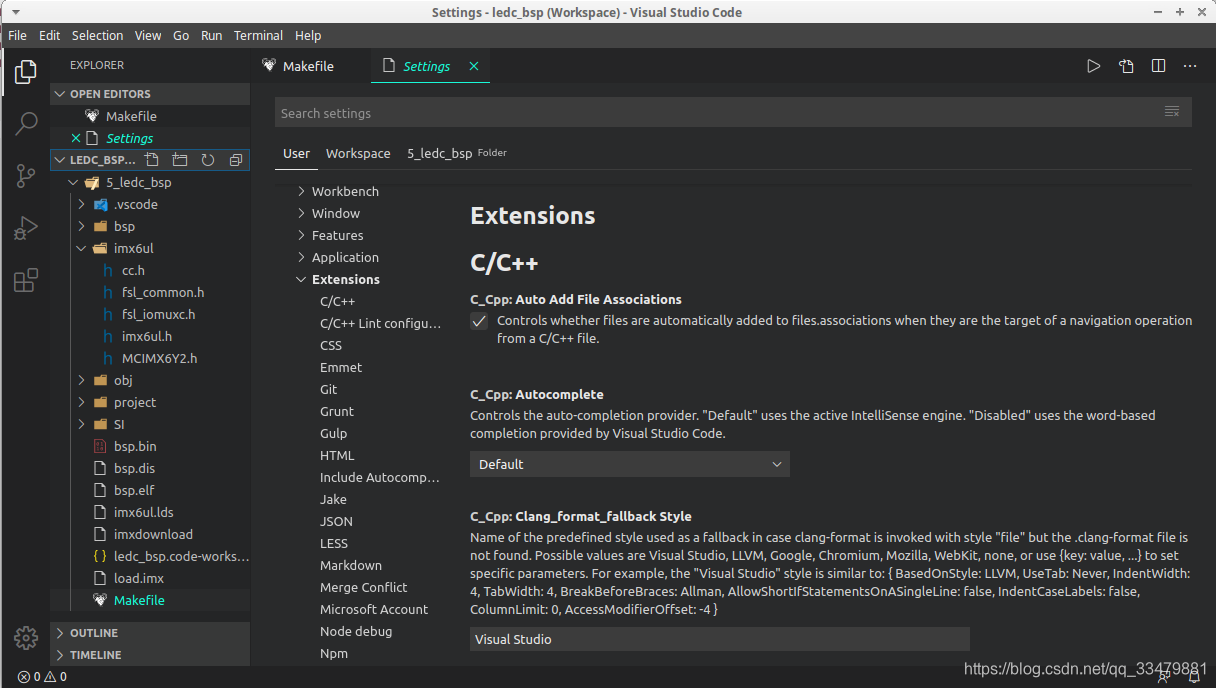Switch to the Workspace settings tab
The width and height of the screenshot is (1216, 688).
coord(358,153)
